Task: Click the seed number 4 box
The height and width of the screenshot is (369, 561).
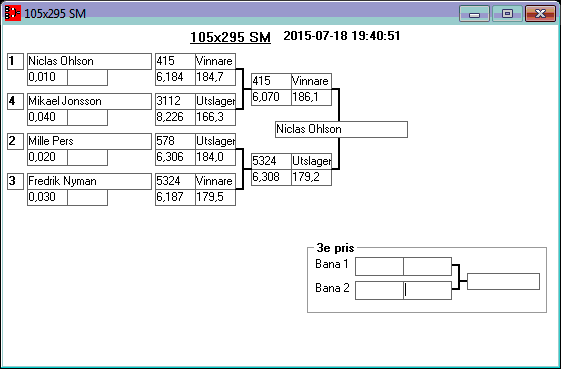Action: 15,102
